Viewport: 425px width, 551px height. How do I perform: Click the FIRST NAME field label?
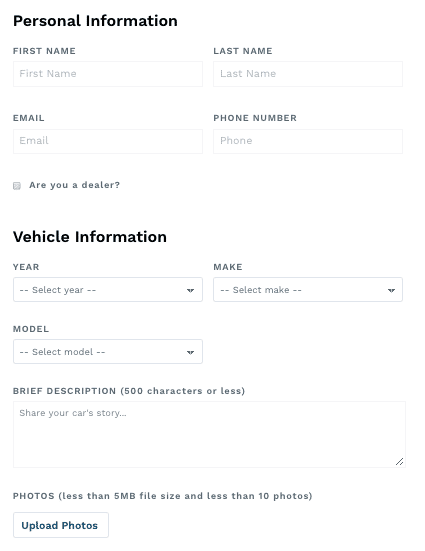click(x=44, y=51)
